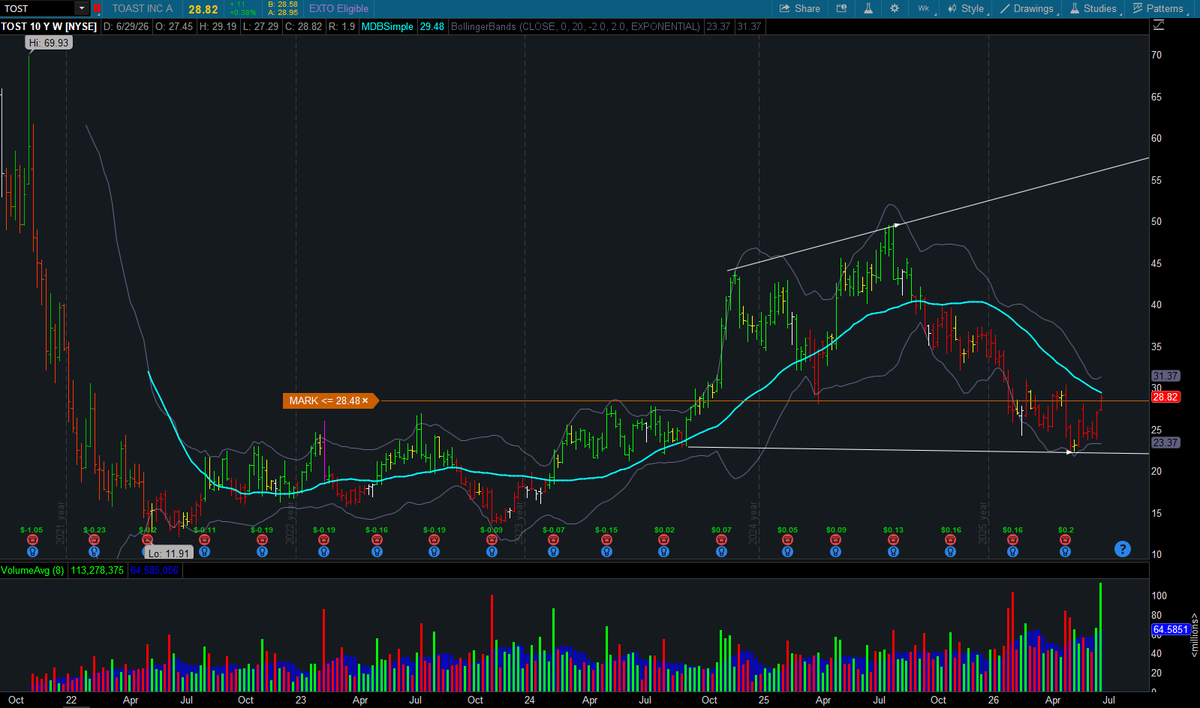
Task: Click the blue earnings icon under $-0.09
Action: (x=490, y=550)
